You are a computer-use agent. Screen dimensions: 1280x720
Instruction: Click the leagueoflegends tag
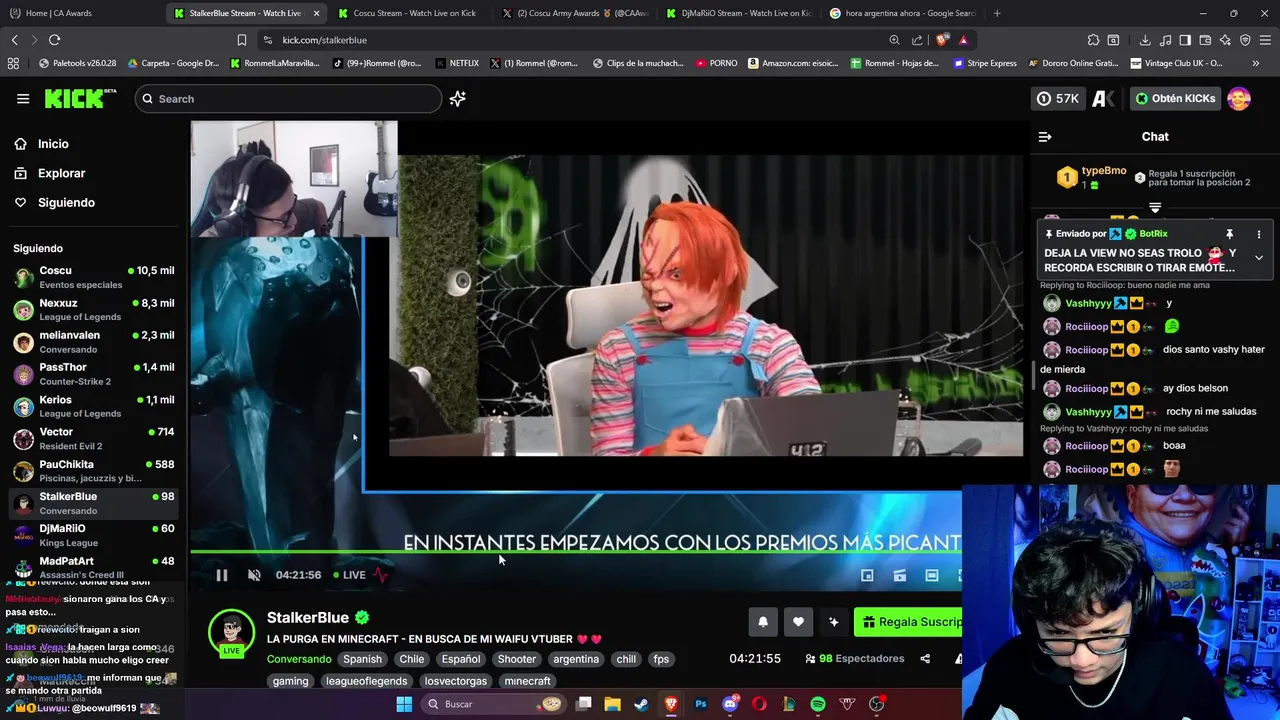click(366, 681)
